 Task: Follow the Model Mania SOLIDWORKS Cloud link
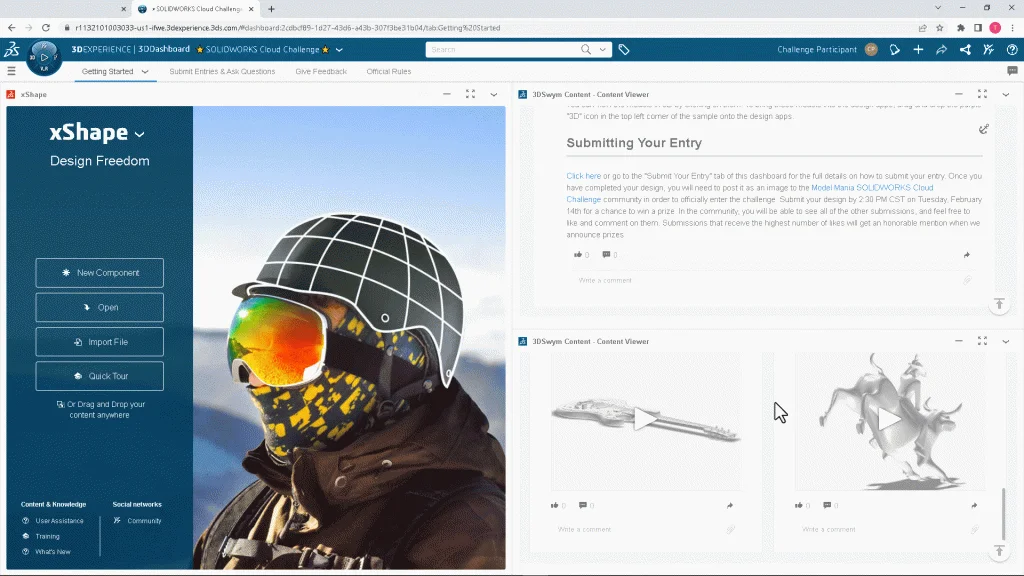tap(871, 187)
